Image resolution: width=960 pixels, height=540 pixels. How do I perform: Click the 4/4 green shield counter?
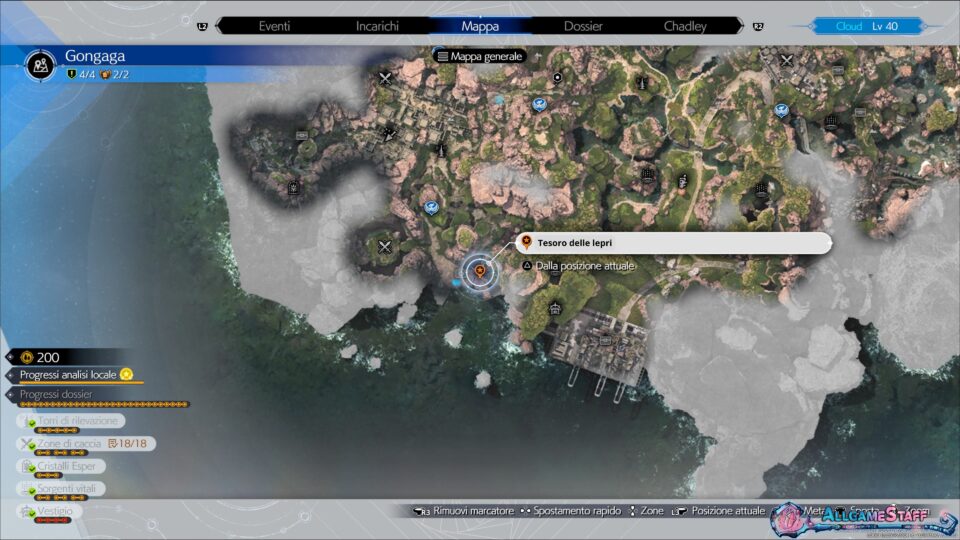(81, 75)
